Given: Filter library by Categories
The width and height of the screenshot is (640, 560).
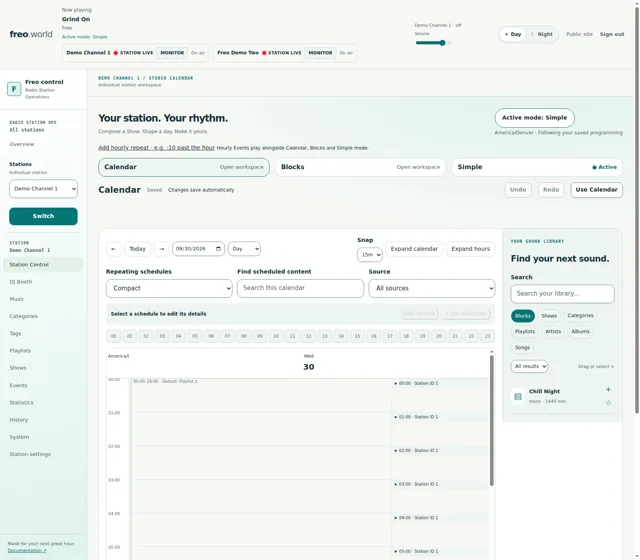Looking at the screenshot, I should point(580,316).
